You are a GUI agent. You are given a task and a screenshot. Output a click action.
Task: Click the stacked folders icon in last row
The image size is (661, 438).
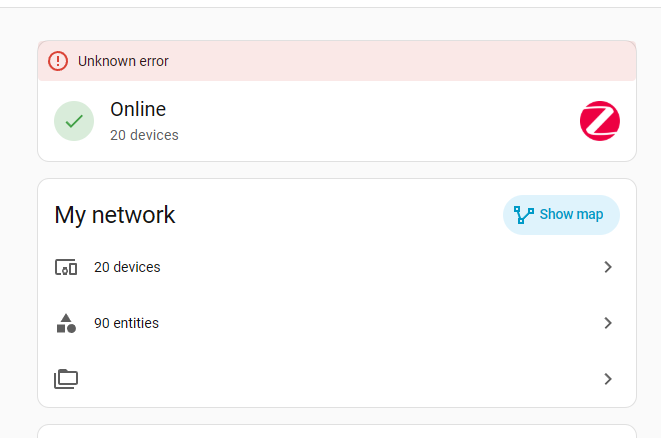click(x=66, y=379)
